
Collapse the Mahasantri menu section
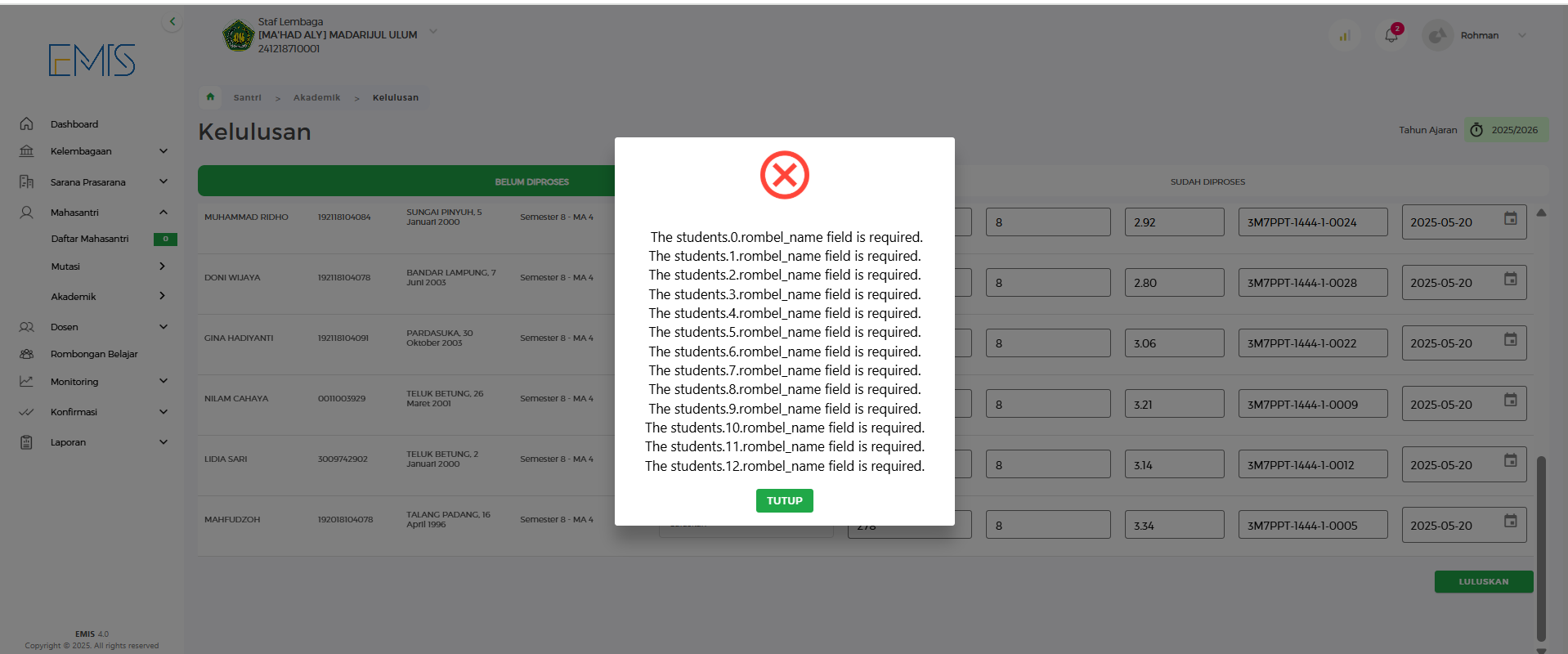(x=163, y=213)
